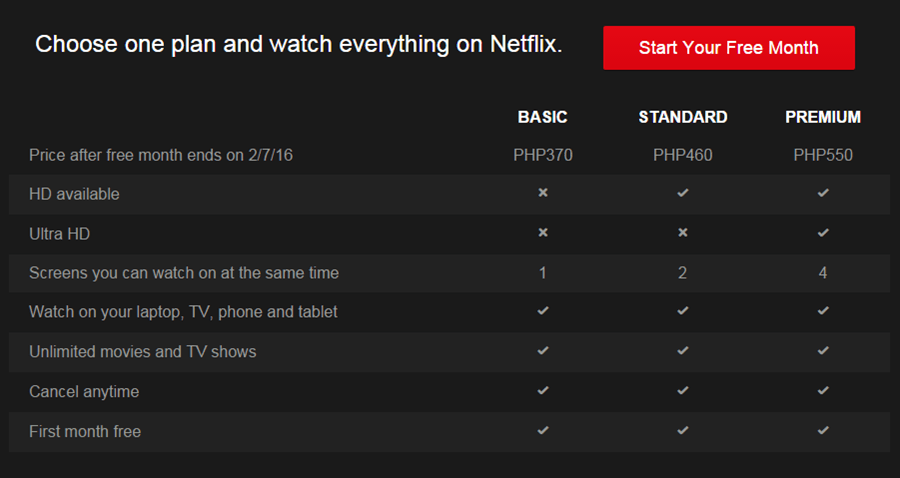
Task: Click Premium checkmark in Cancel anytime row
Action: [823, 391]
